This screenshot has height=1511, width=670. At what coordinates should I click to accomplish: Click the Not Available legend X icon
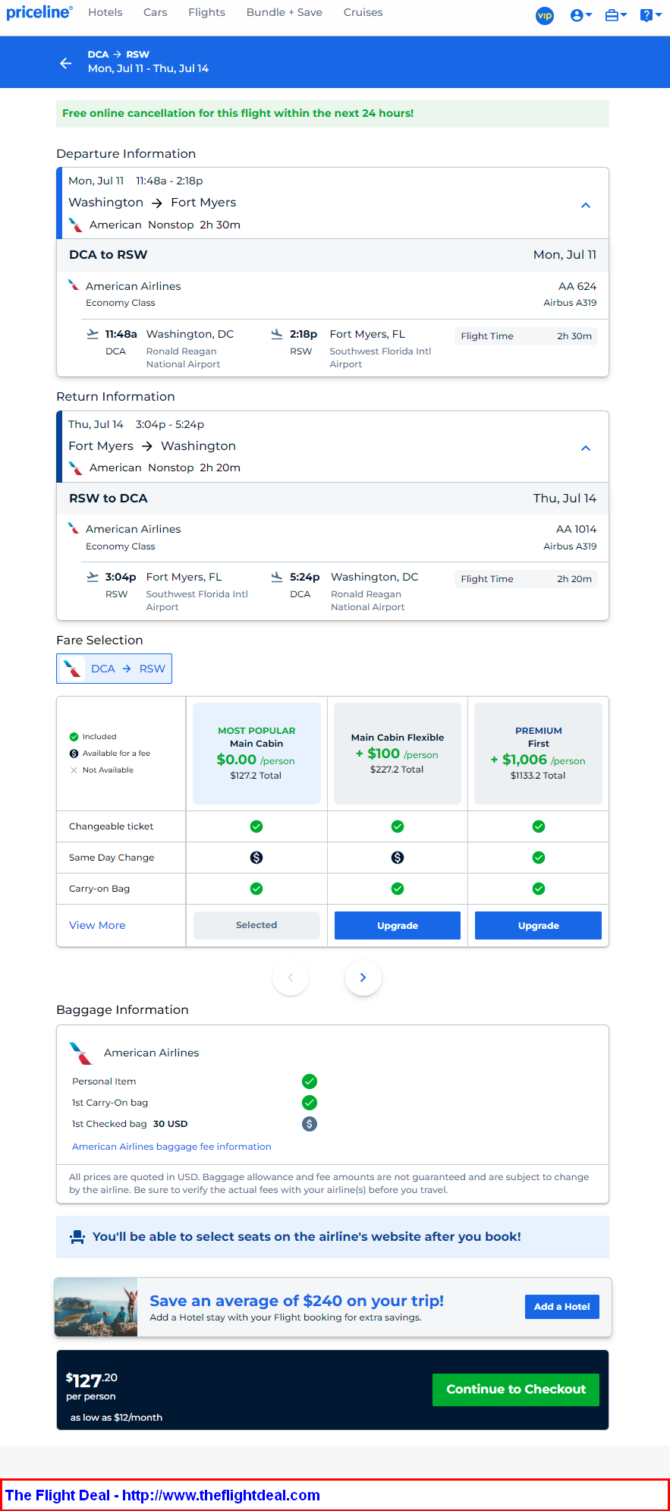[x=73, y=770]
